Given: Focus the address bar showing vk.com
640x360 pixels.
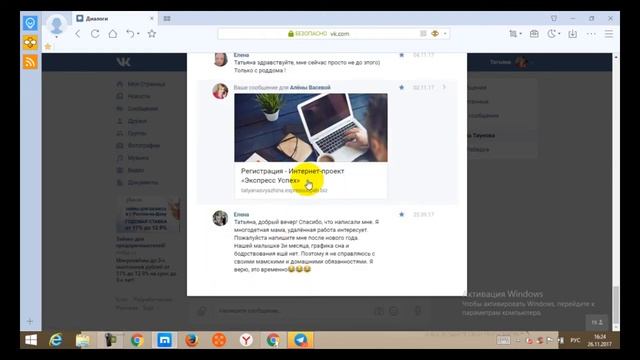Looking at the screenshot, I should click(334, 34).
